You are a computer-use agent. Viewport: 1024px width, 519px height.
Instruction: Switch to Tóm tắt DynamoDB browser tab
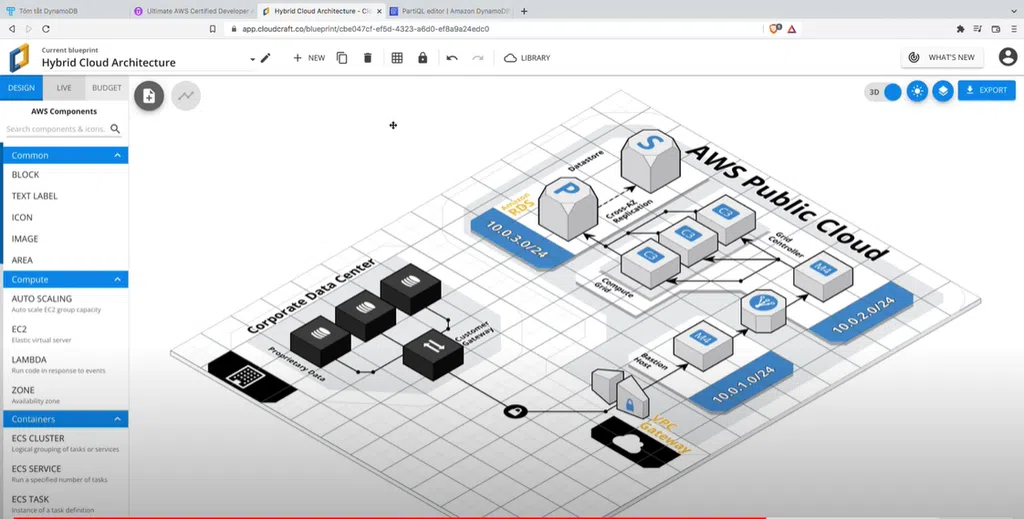point(64,11)
